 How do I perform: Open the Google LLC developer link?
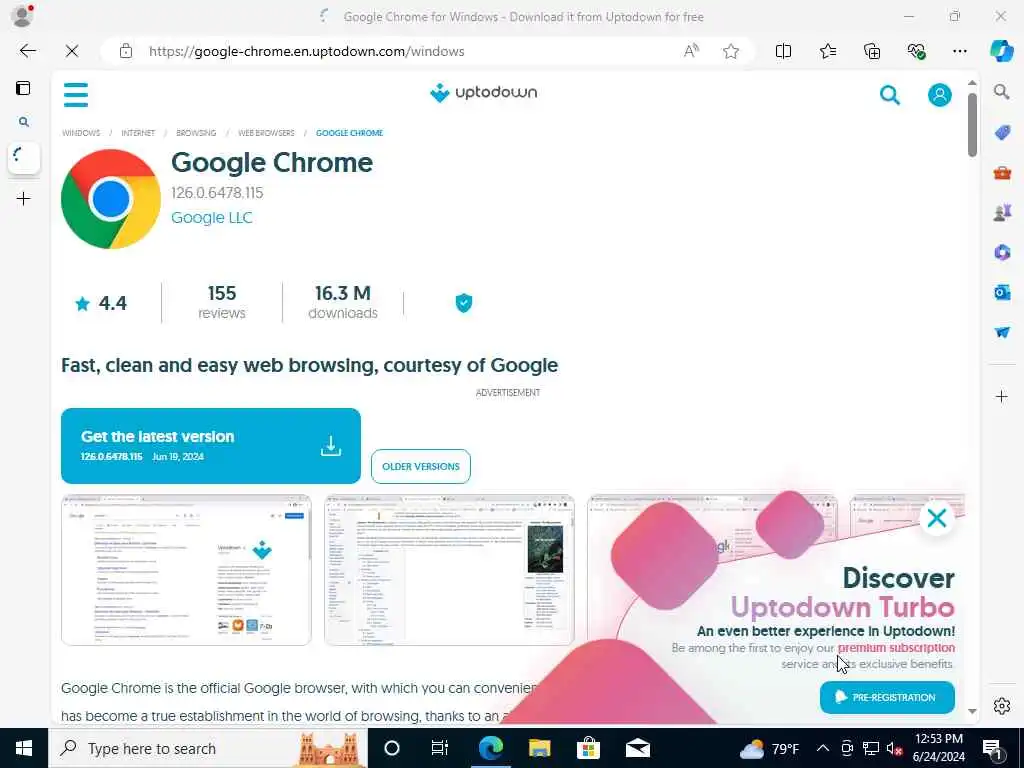pyautogui.click(x=212, y=217)
